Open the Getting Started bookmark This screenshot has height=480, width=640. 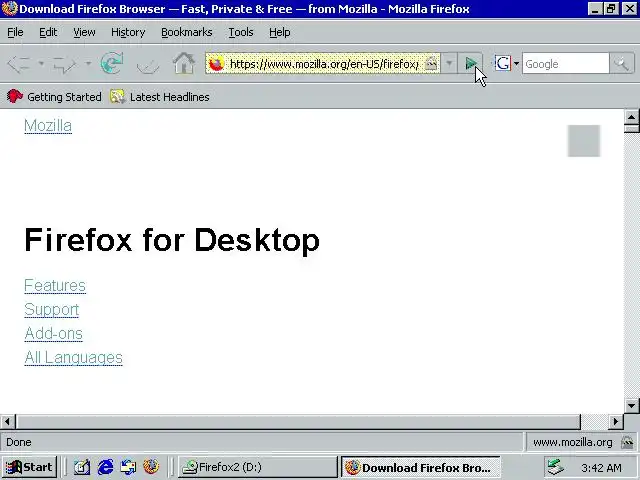(54, 97)
